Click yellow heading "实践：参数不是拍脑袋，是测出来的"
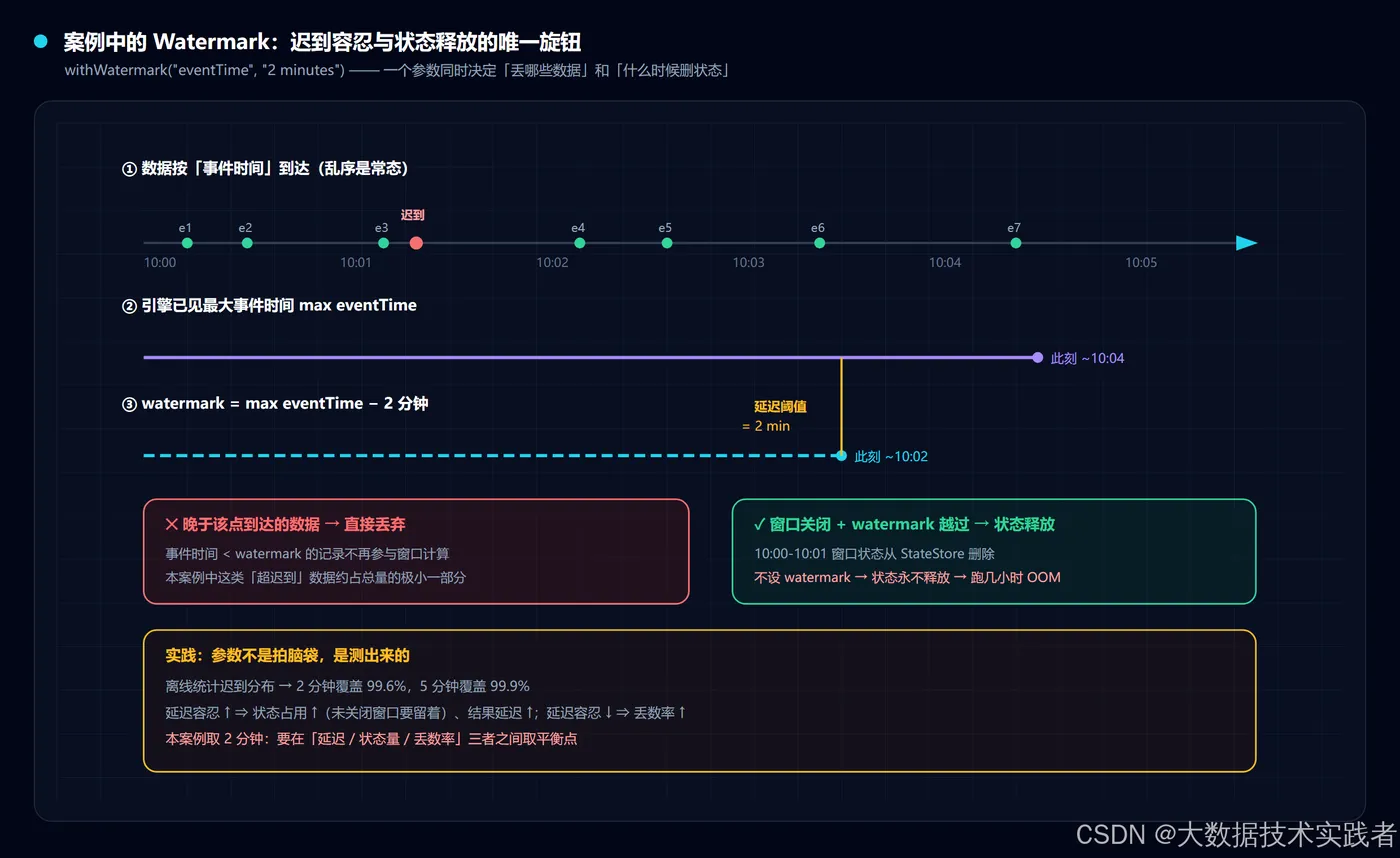 (x=288, y=656)
